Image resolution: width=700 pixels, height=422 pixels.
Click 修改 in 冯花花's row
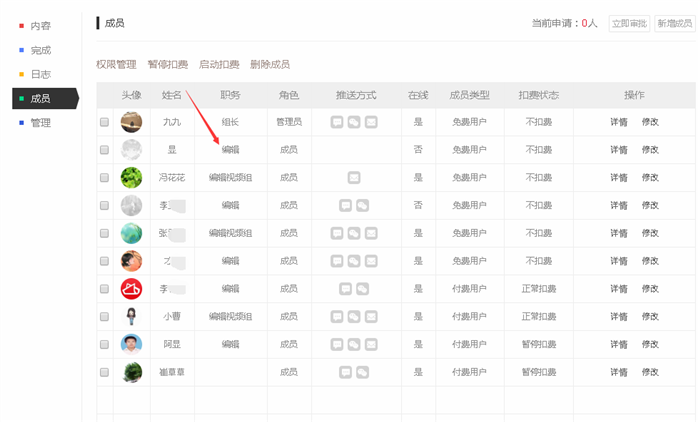click(x=650, y=178)
